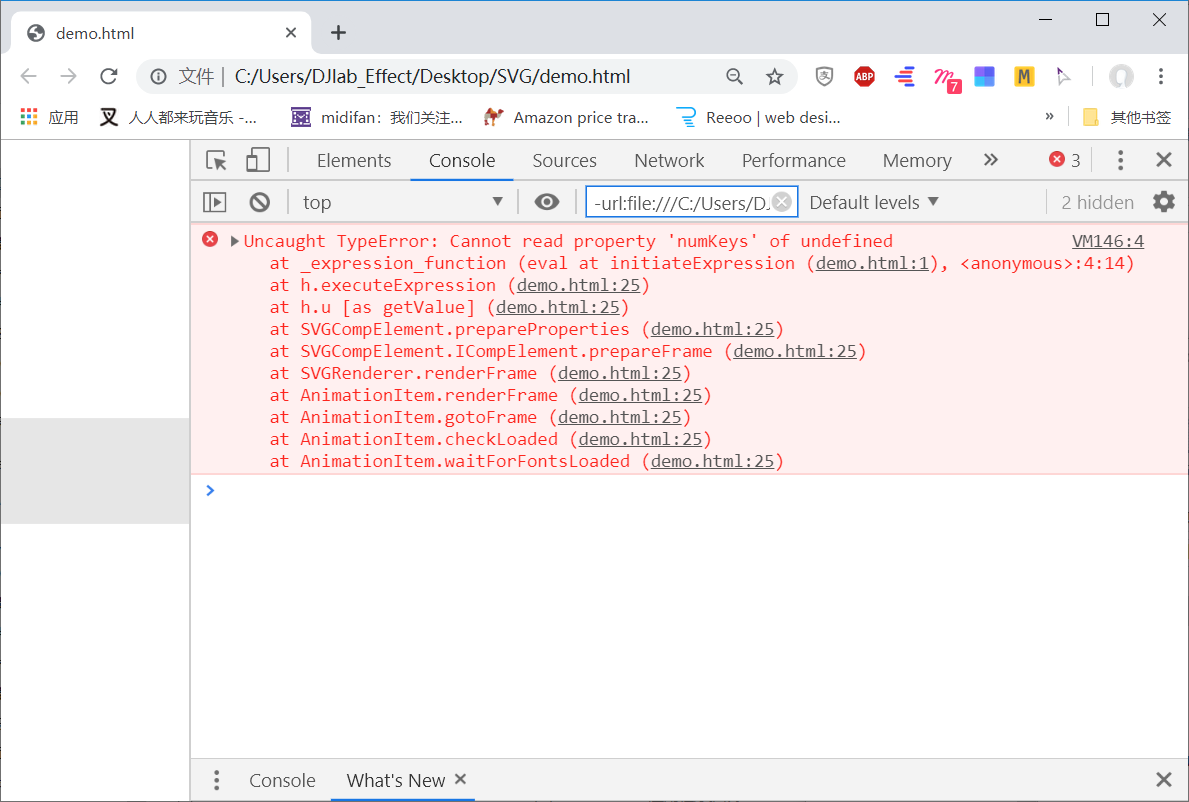Show hidden bookmarks via the double chevron
This screenshot has width=1189, height=802.
1049,116
